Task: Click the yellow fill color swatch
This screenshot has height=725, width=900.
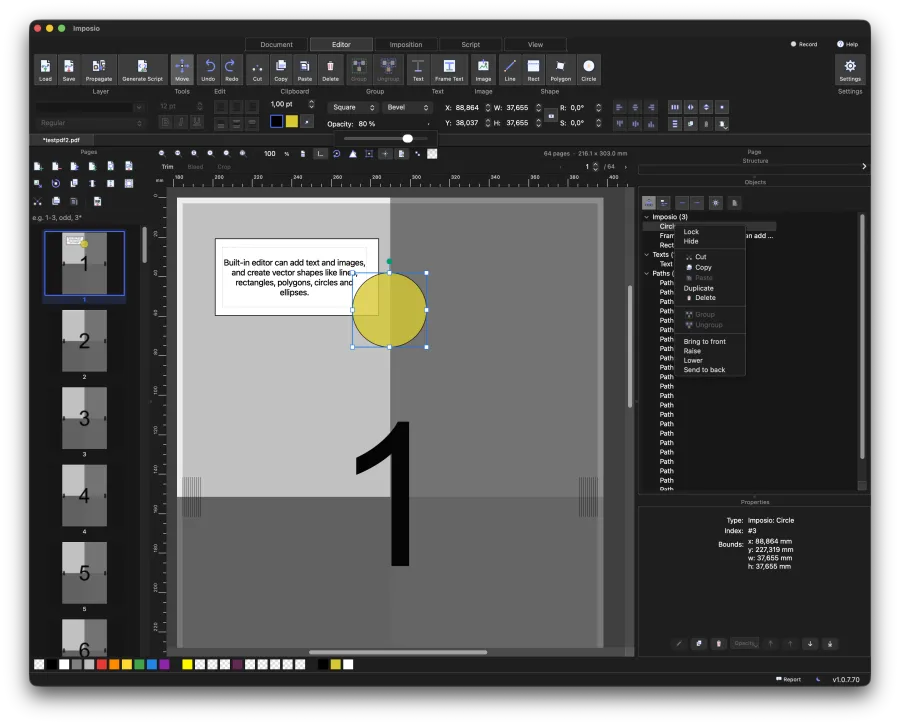Action: coord(292,121)
